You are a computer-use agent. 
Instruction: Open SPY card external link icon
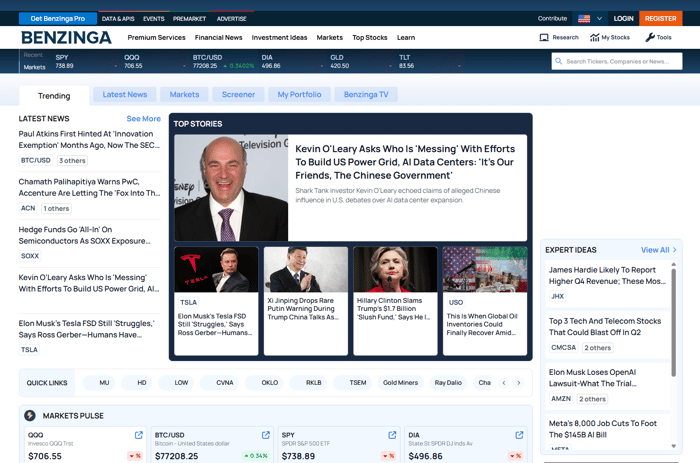pos(392,435)
